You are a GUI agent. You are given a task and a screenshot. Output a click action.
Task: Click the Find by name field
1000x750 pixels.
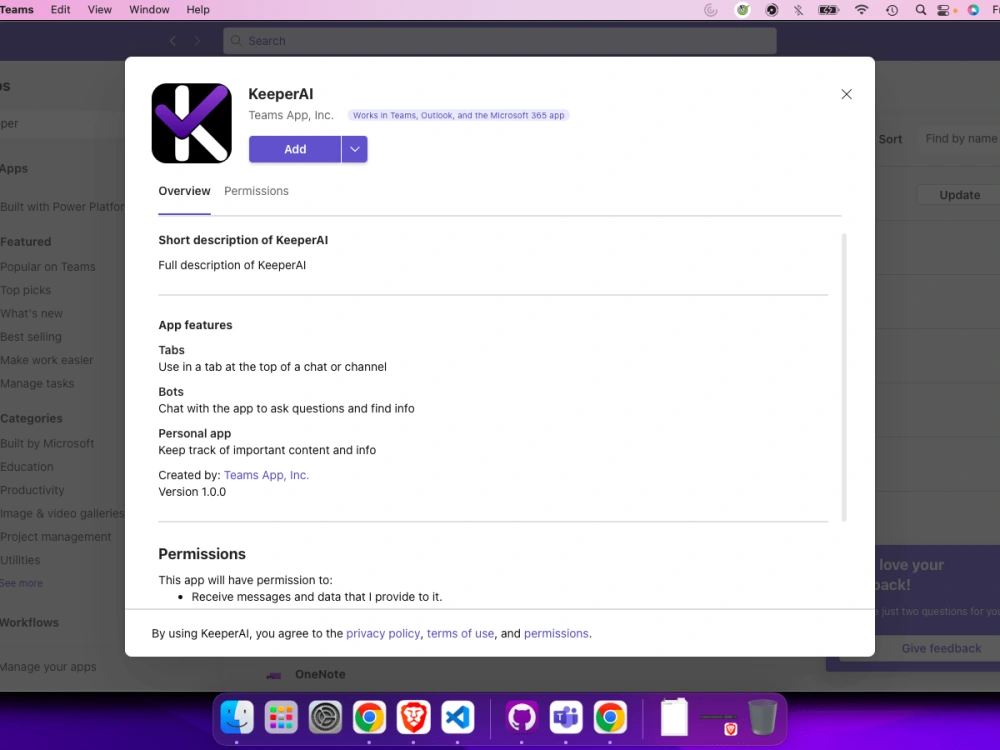(x=959, y=138)
